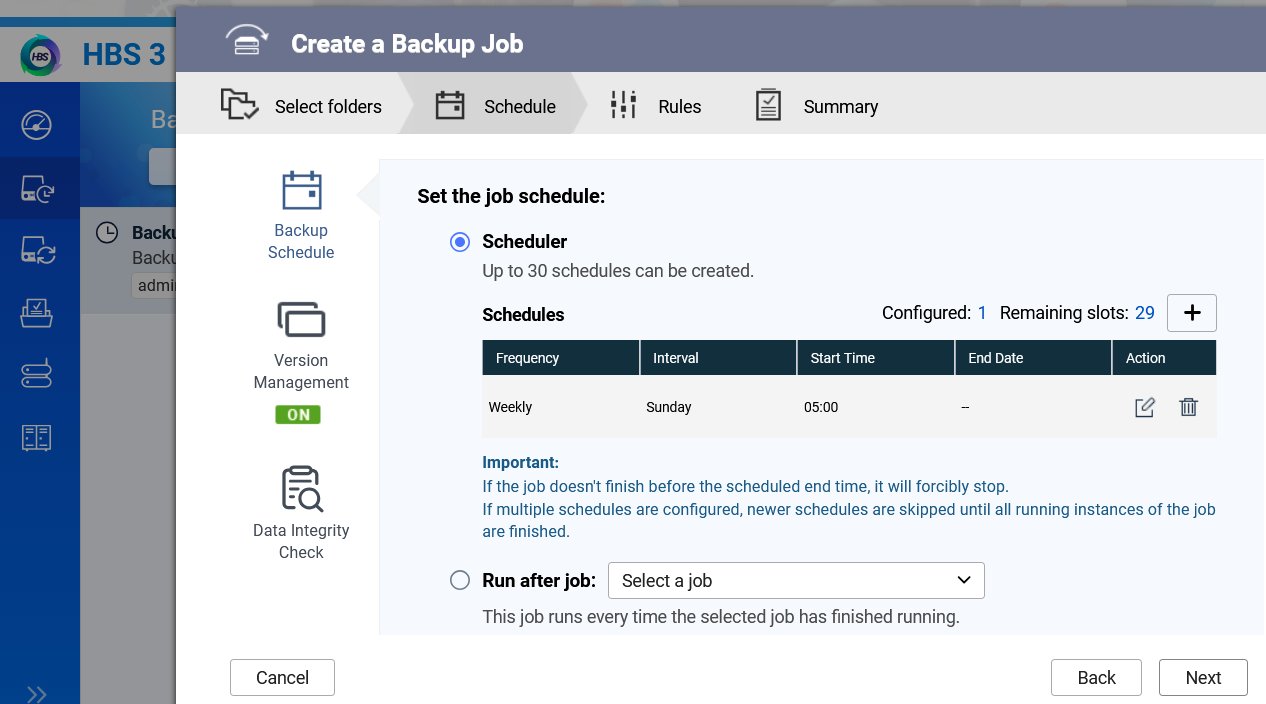1266x704 pixels.
Task: Open the Storage Spaces sidebar icon
Action: pyautogui.click(x=37, y=375)
